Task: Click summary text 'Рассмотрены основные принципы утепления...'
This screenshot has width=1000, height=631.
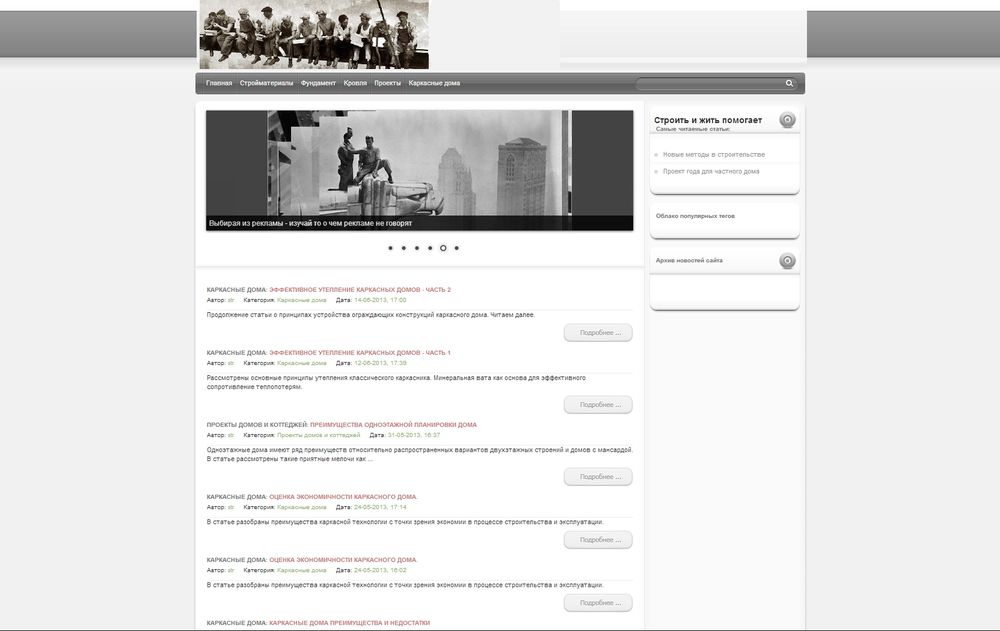Action: [396, 383]
